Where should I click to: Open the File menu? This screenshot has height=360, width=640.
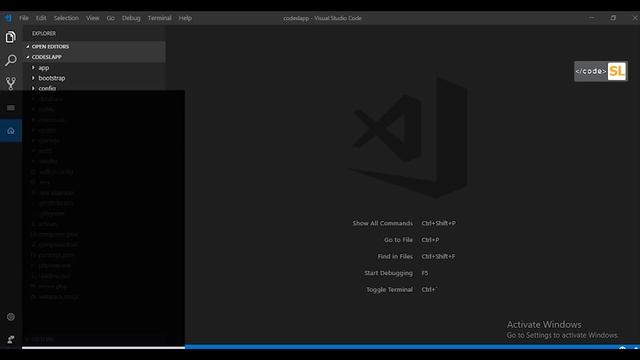pos(24,18)
